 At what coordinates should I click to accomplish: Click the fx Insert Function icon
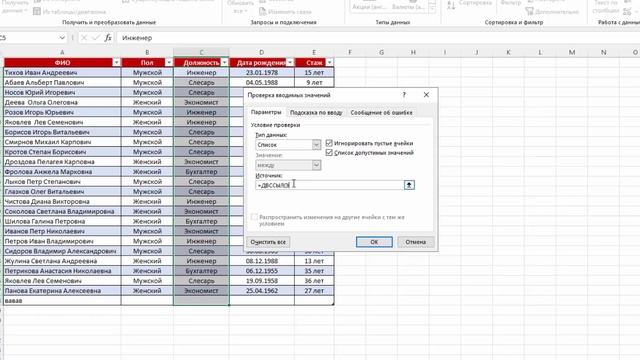[x=108, y=38]
